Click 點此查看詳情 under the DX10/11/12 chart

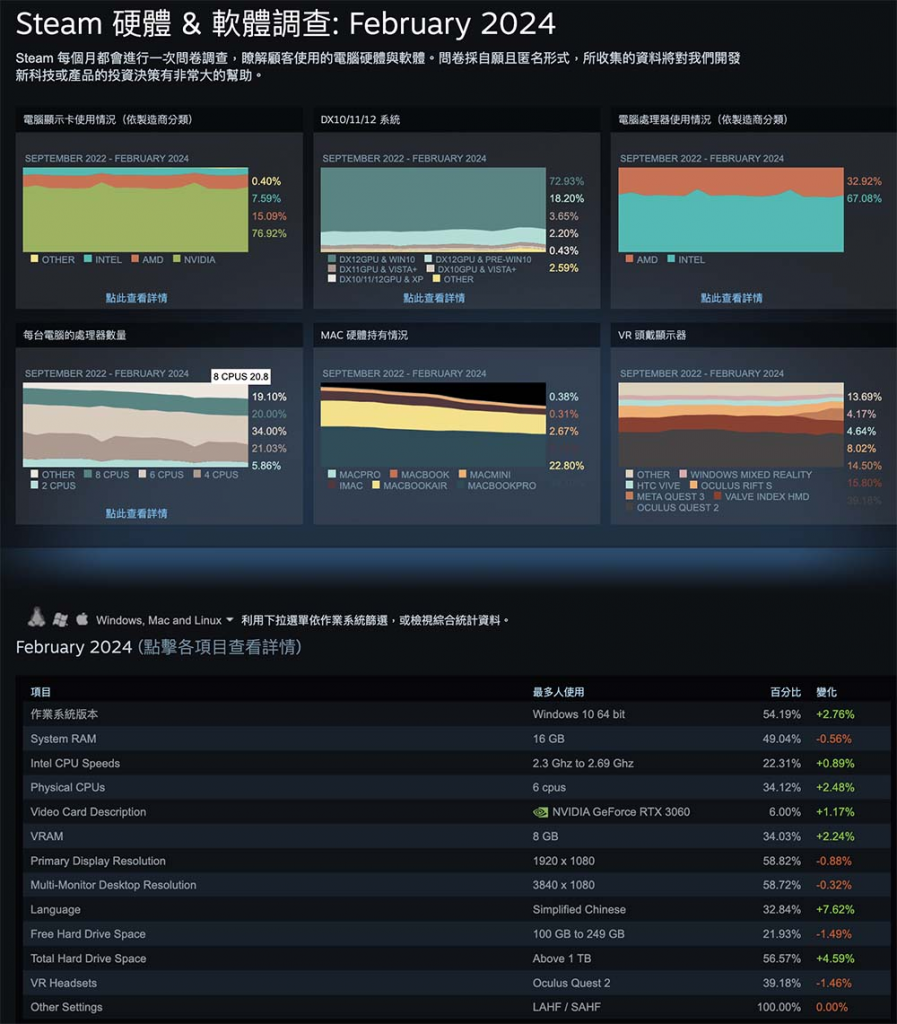coord(434,298)
